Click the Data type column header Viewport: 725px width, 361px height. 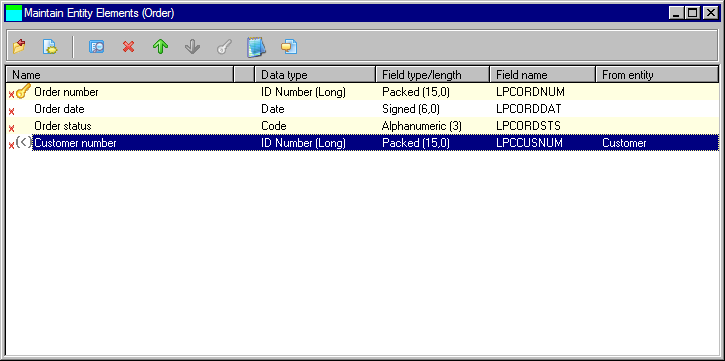(x=315, y=74)
